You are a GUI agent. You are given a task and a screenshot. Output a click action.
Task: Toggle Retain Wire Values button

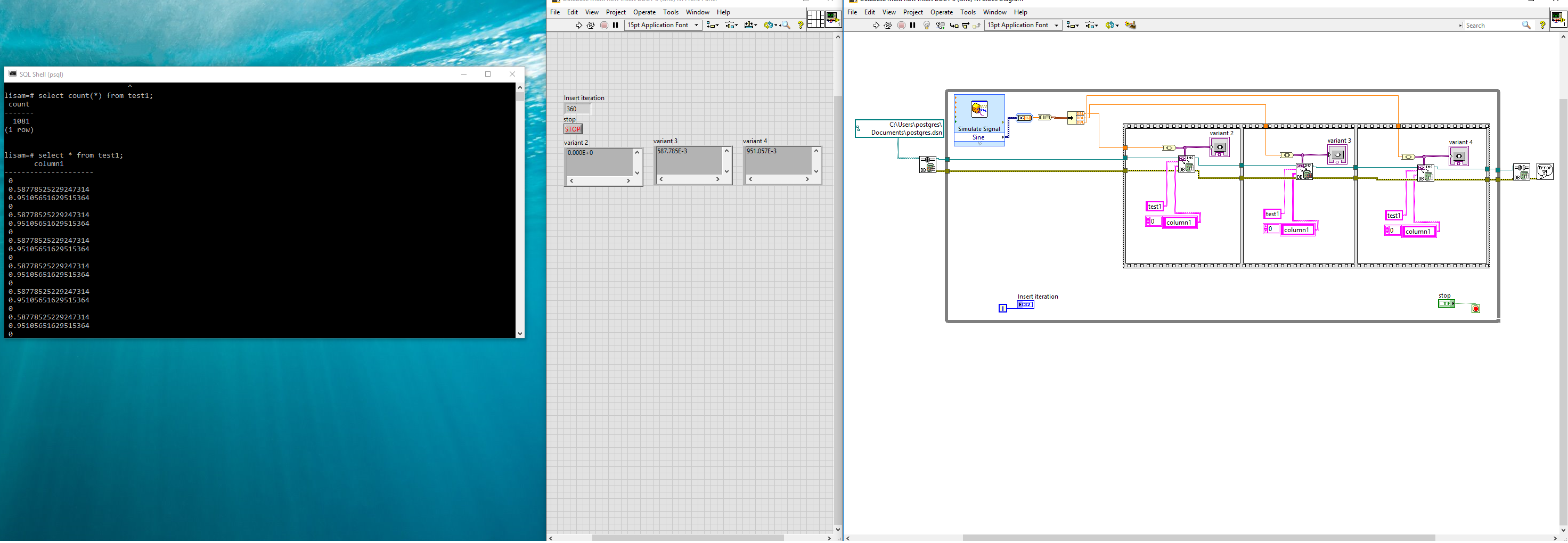(941, 25)
